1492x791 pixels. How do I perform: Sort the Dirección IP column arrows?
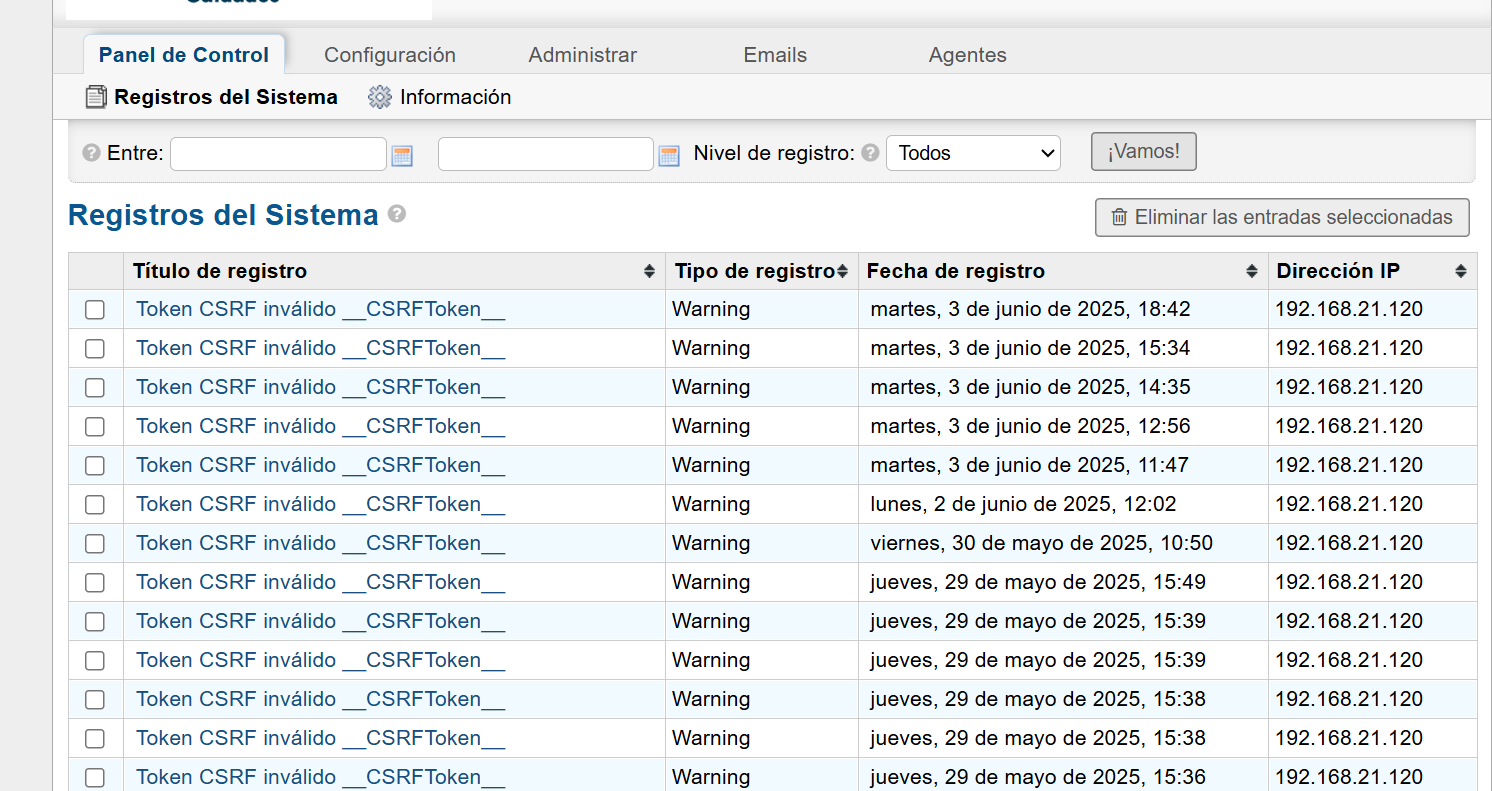coord(1461,271)
